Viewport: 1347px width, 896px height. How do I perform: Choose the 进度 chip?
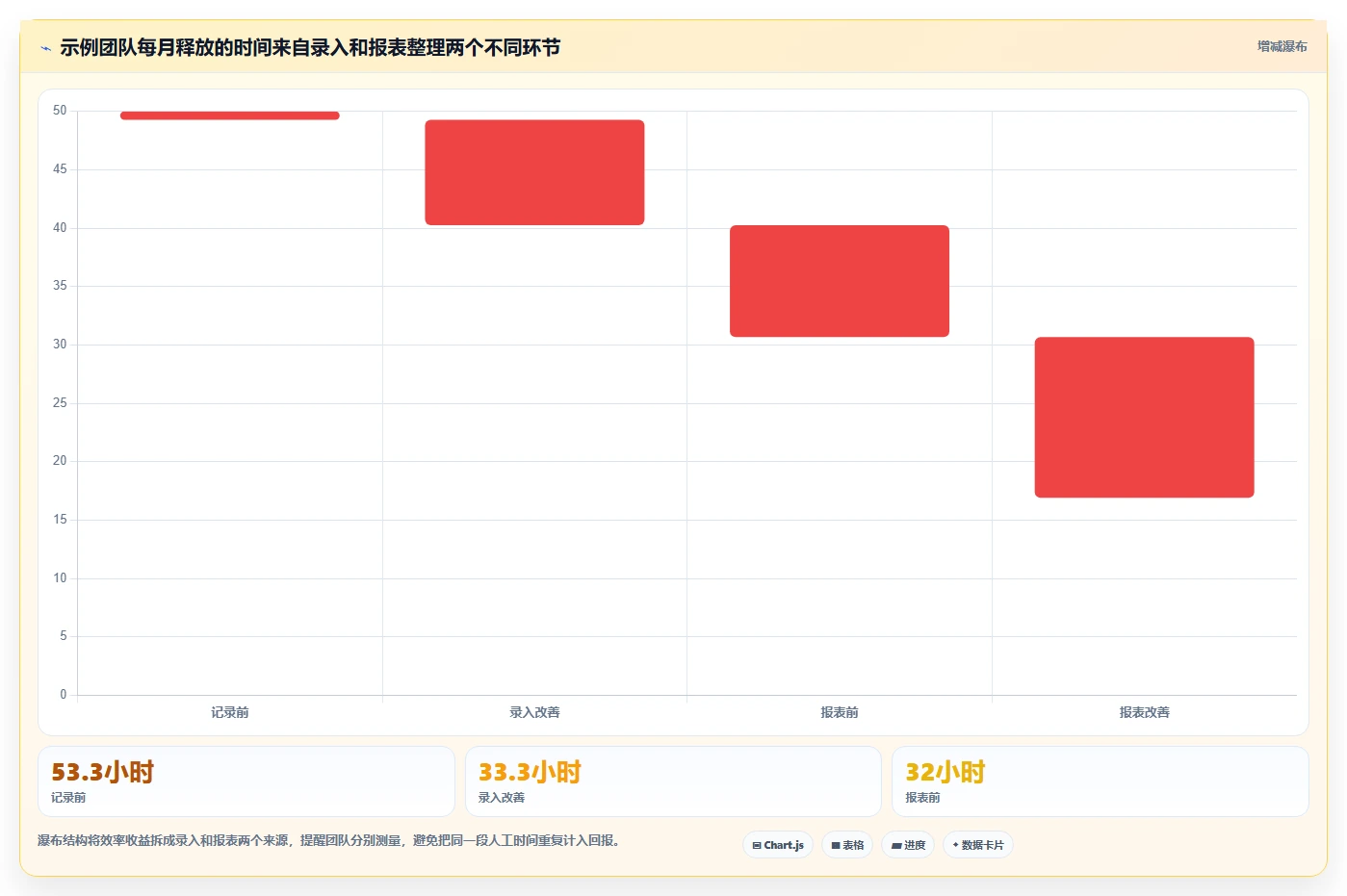coord(908,845)
